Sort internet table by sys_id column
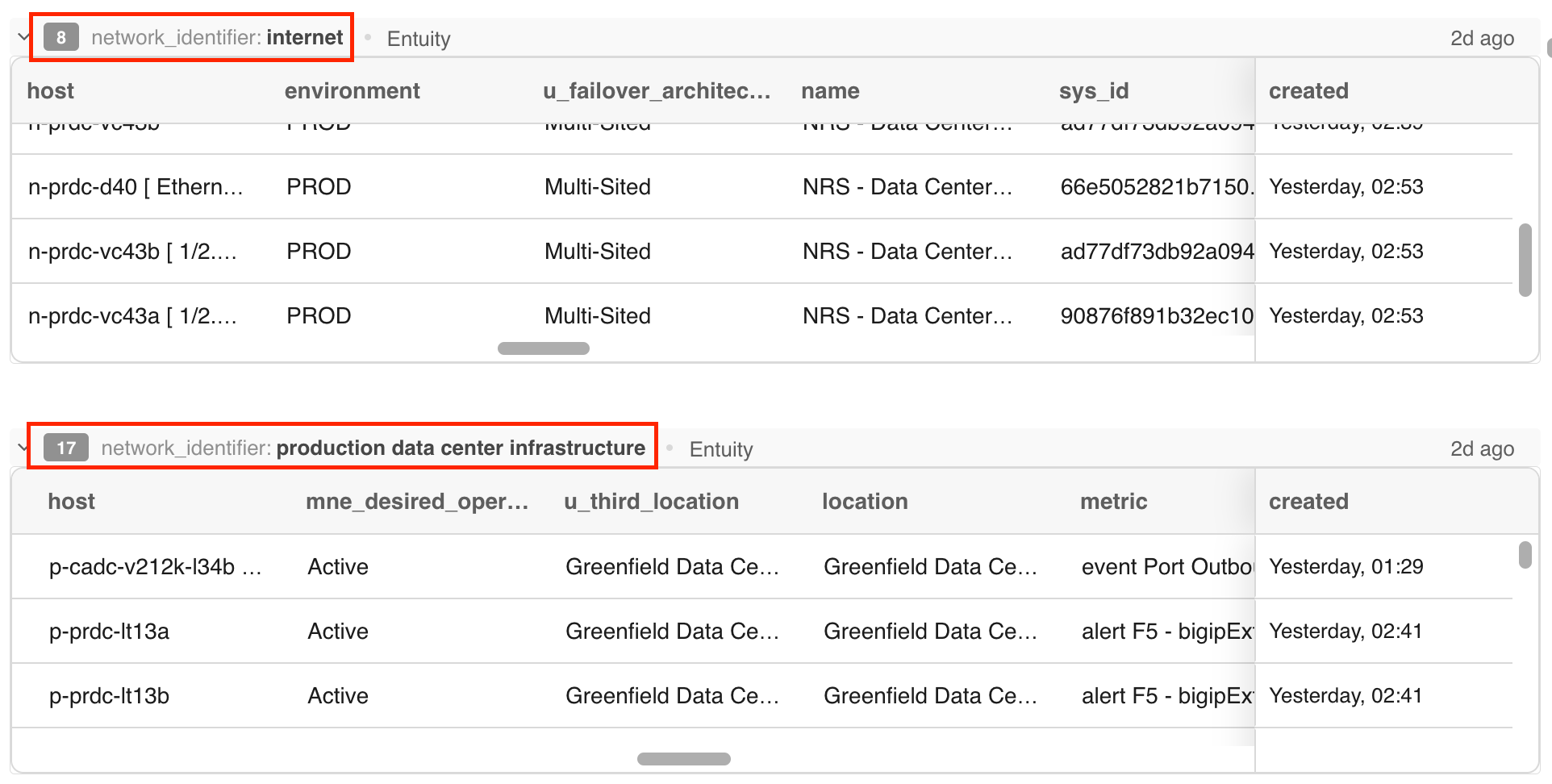1552x784 pixels. click(x=1094, y=91)
